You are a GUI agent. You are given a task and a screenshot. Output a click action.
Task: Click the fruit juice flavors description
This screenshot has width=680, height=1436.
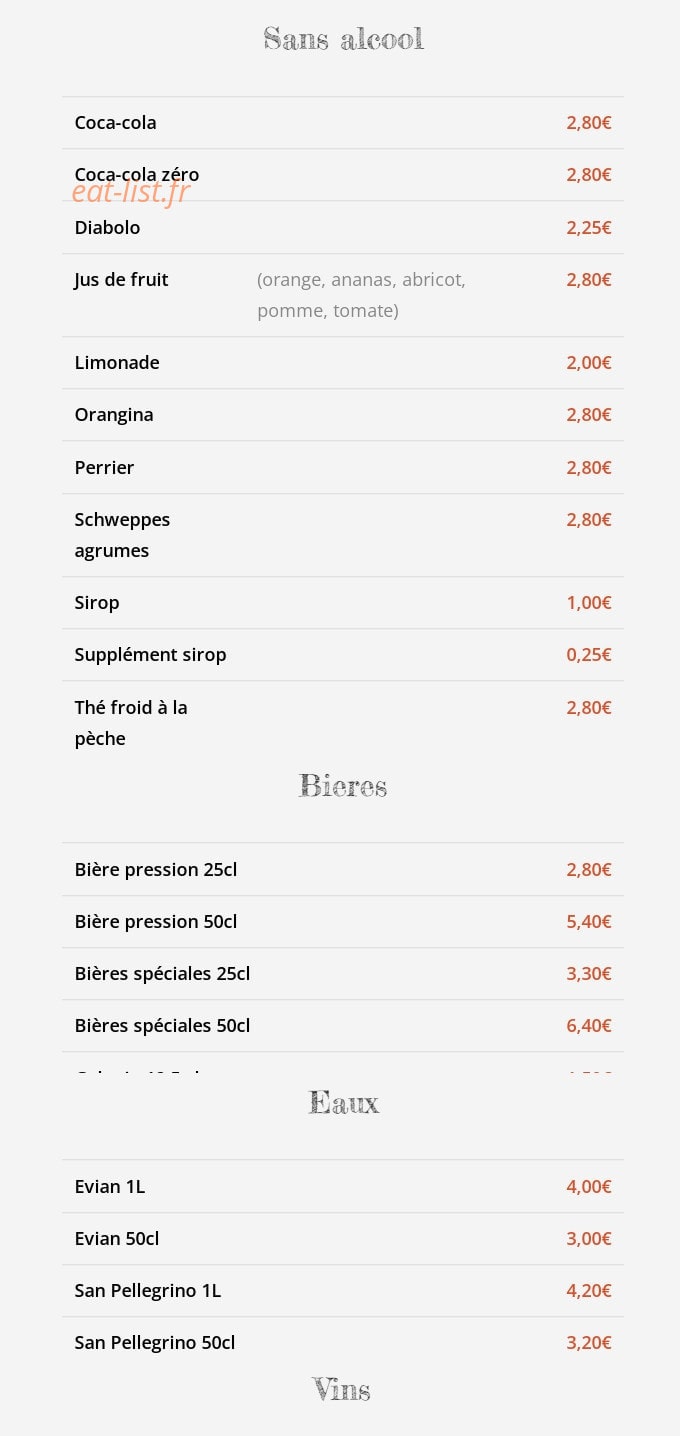tap(361, 295)
